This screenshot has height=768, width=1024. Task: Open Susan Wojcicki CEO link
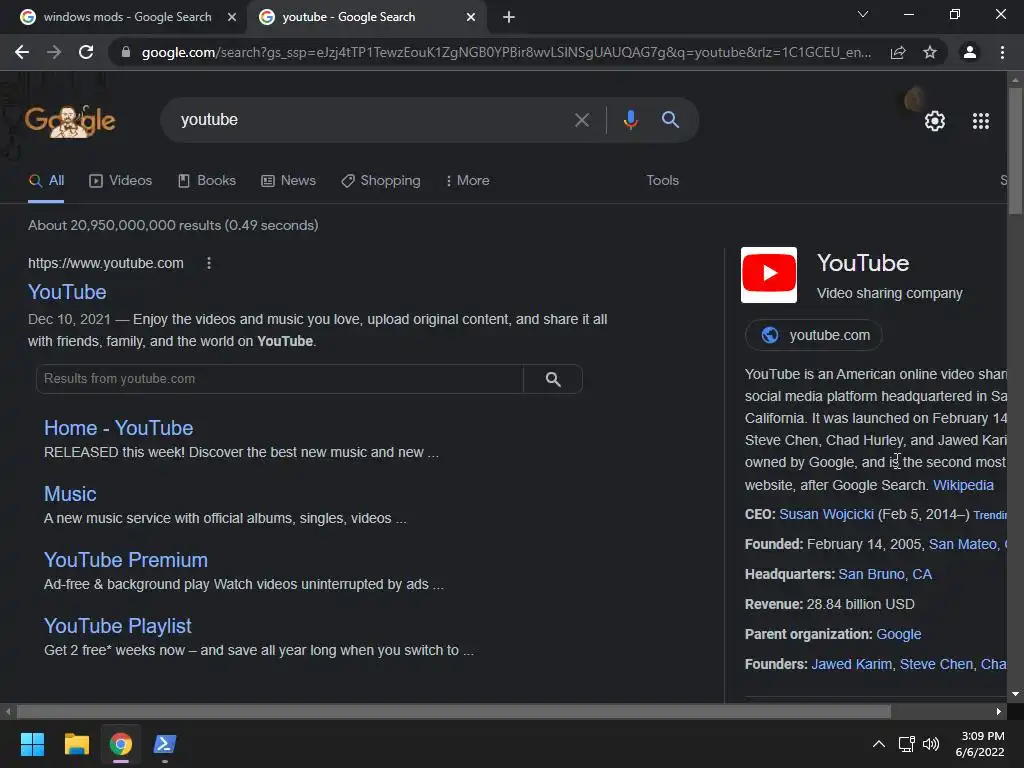[x=826, y=515]
